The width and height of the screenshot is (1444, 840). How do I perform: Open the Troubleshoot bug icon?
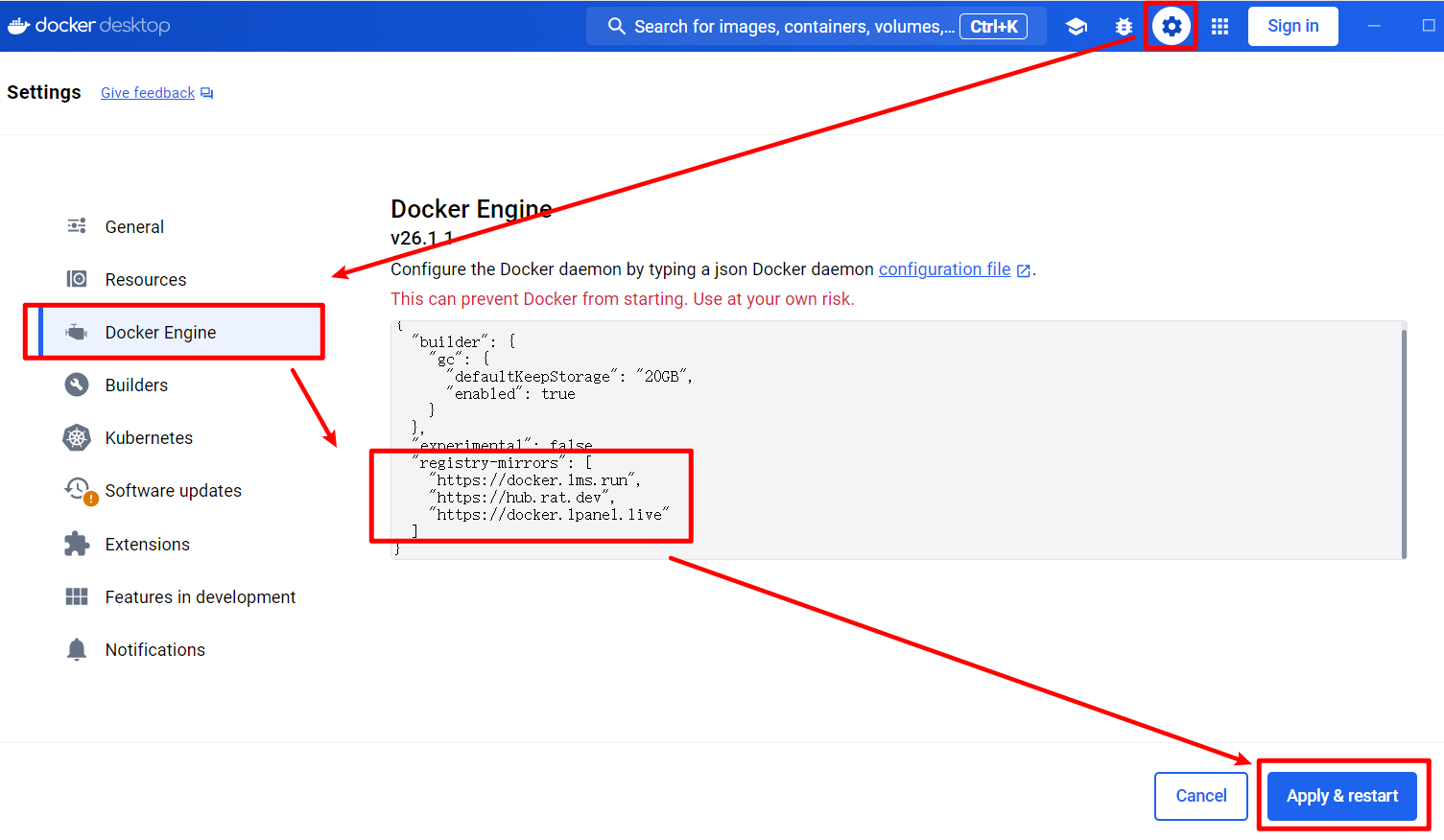tap(1124, 27)
